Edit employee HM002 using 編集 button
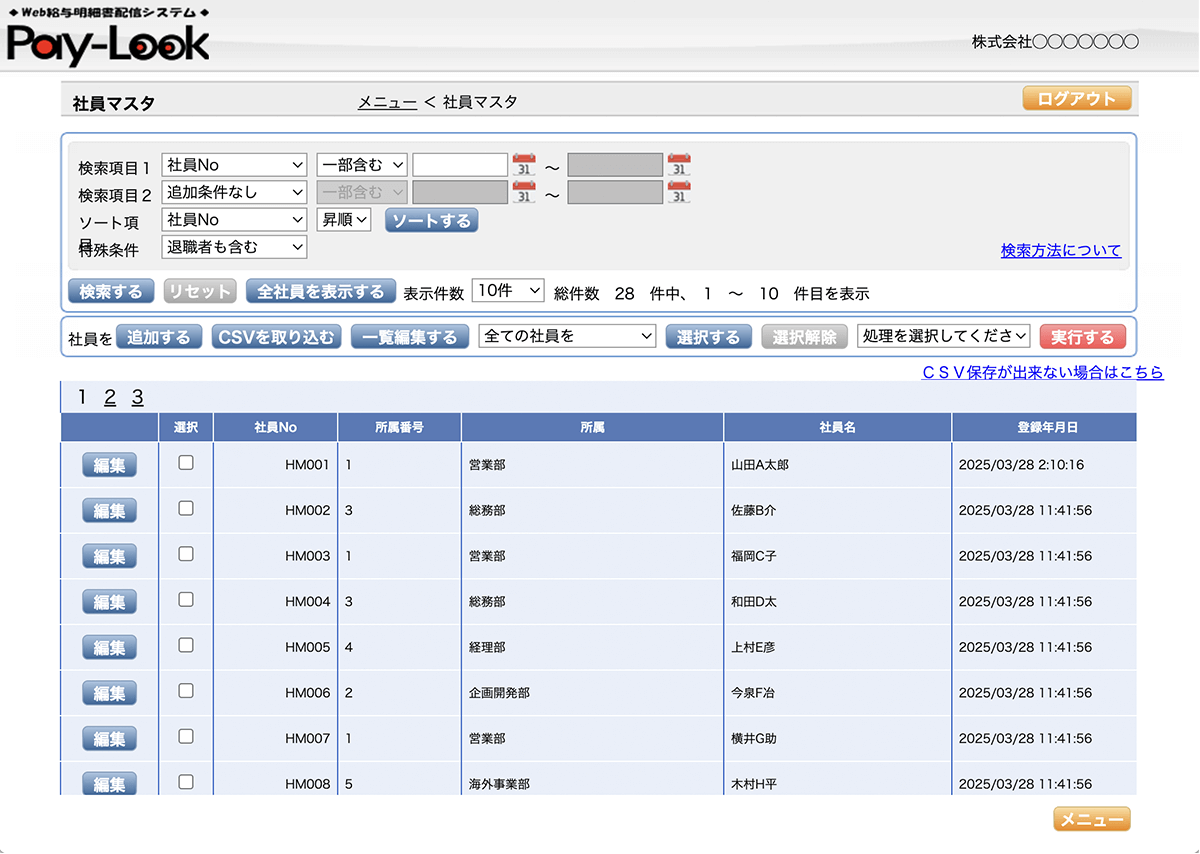The height and width of the screenshot is (854, 1200). click(109, 511)
